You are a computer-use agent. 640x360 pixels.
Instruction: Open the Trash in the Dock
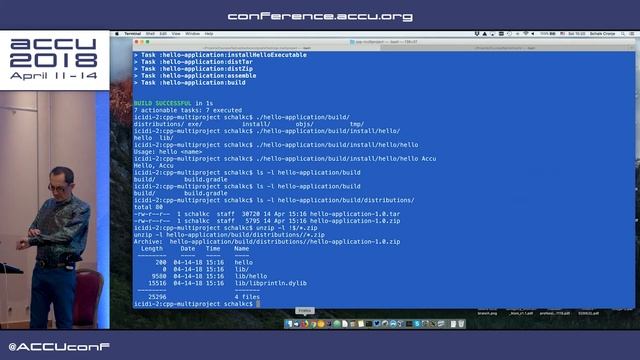tap(461, 324)
